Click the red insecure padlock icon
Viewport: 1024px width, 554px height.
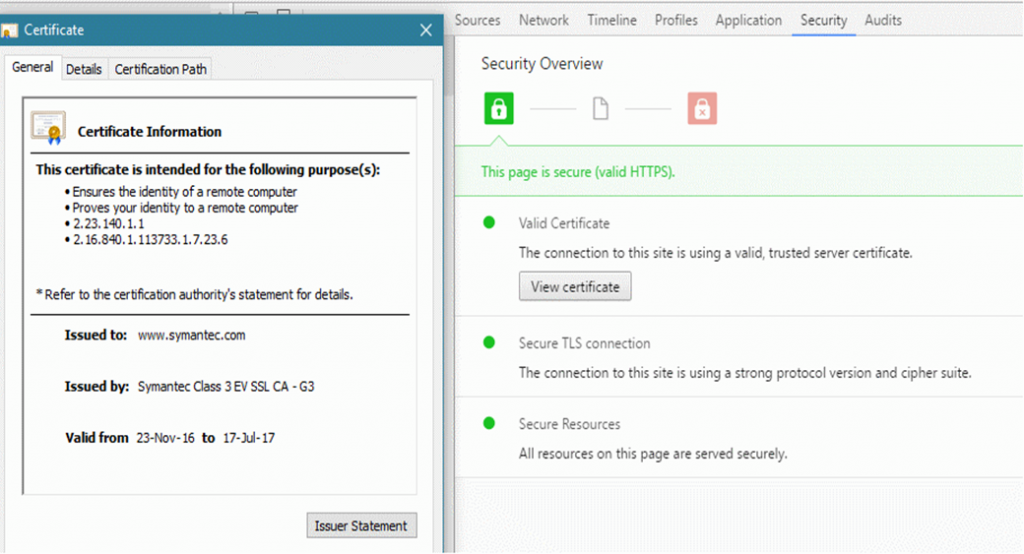(702, 108)
